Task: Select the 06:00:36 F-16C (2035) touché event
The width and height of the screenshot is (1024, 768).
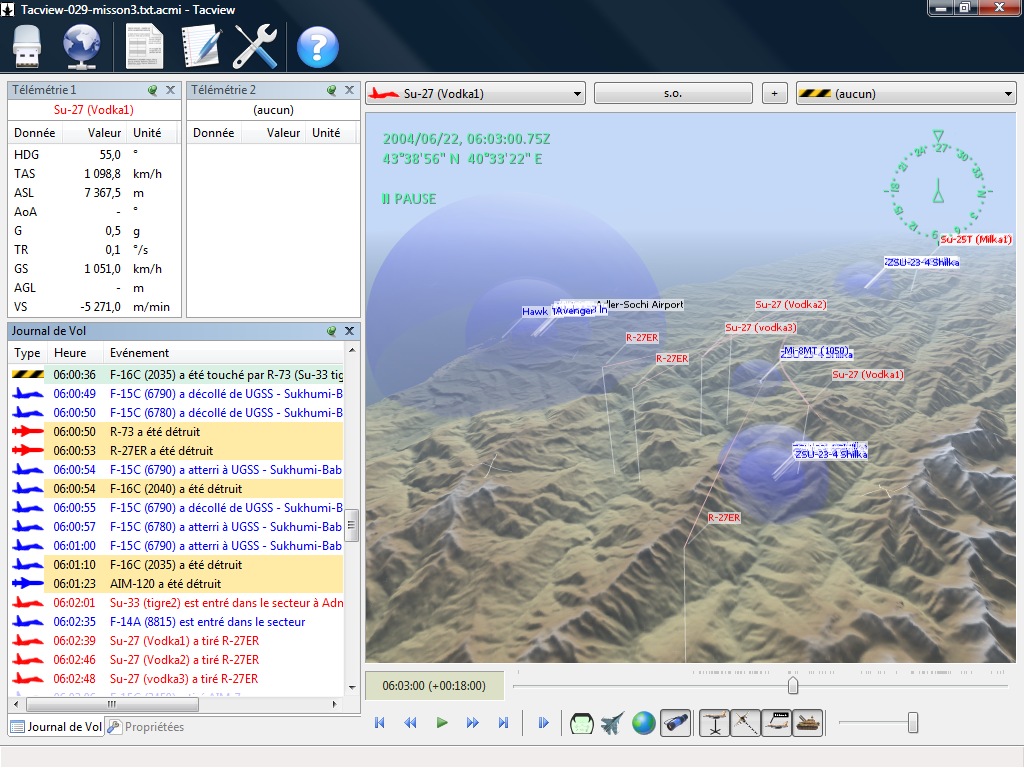Action: 176,375
